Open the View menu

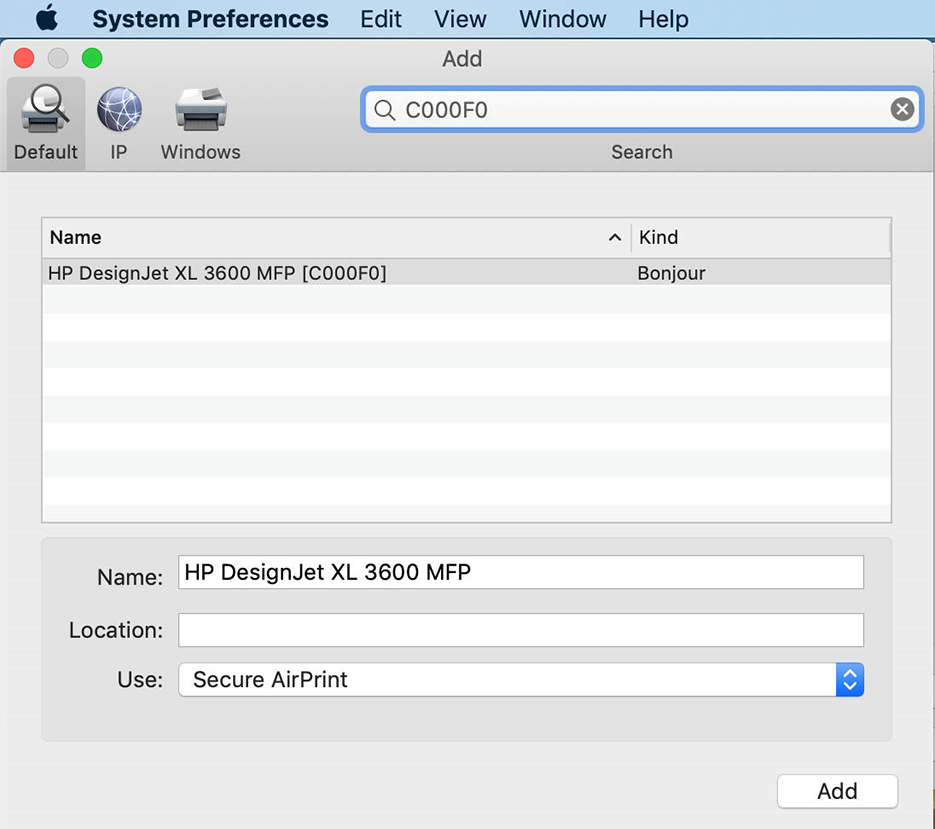[x=460, y=19]
